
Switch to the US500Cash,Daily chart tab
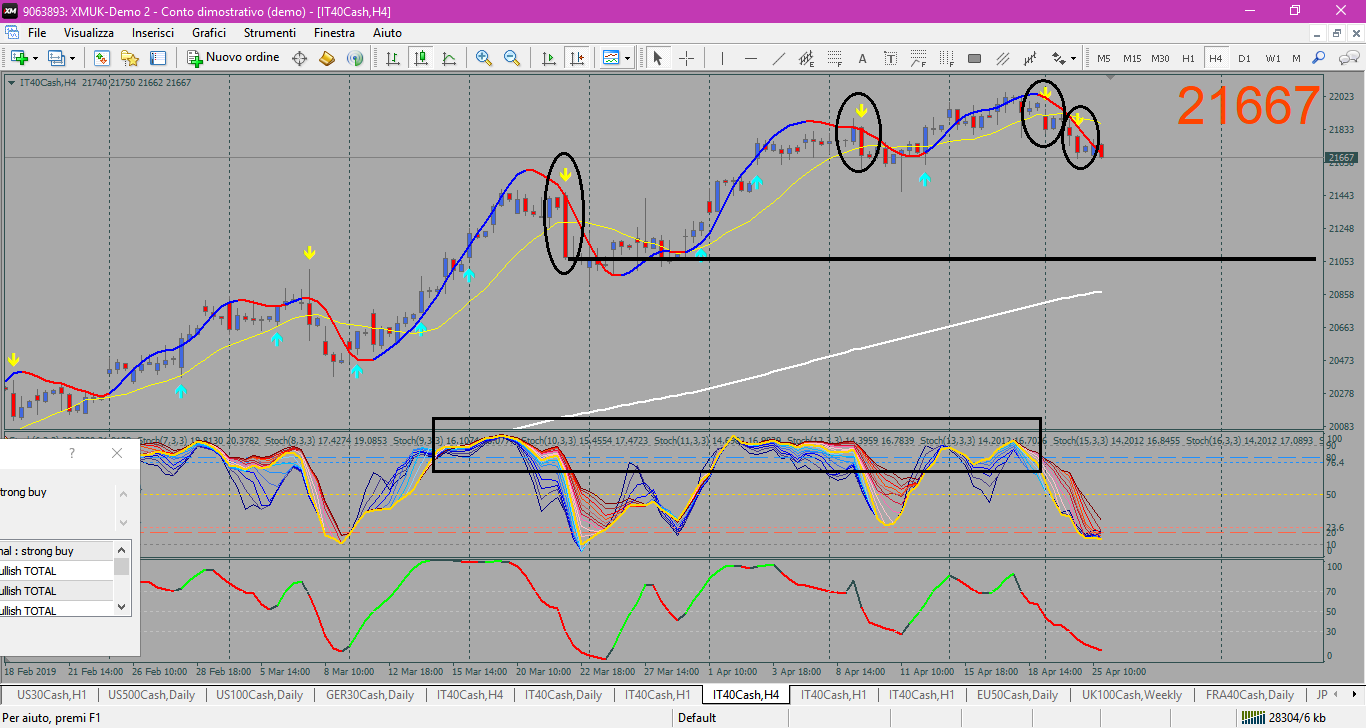[x=152, y=694]
